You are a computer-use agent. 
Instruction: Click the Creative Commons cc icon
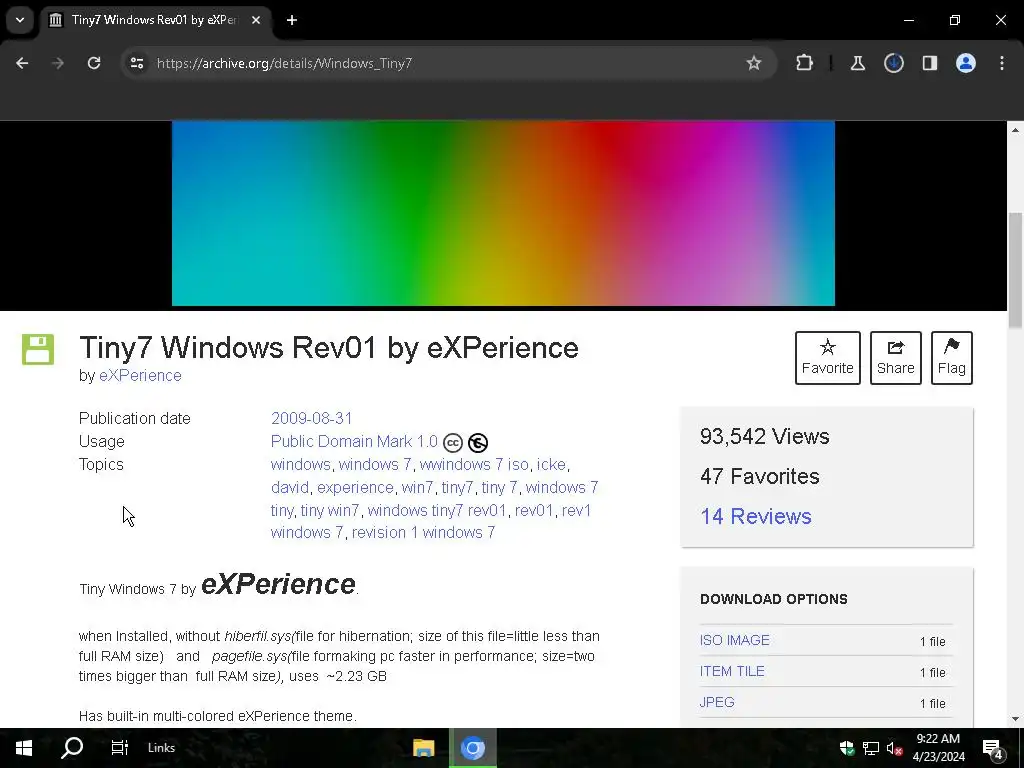(x=453, y=443)
